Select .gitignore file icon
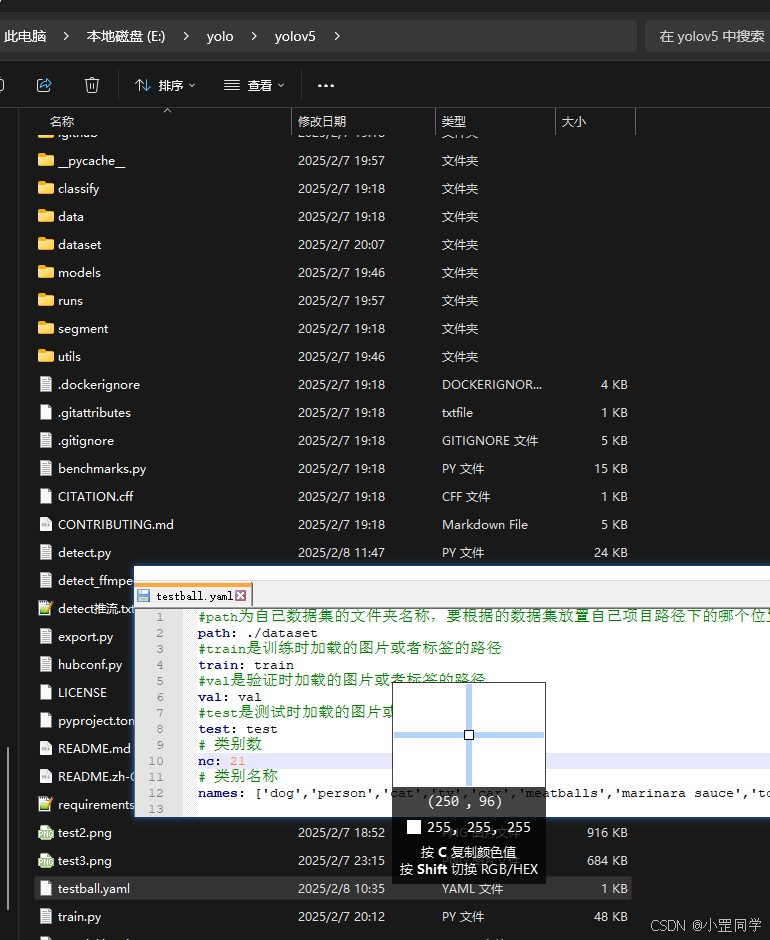Screen dimensions: 770x940 pos(46,440)
